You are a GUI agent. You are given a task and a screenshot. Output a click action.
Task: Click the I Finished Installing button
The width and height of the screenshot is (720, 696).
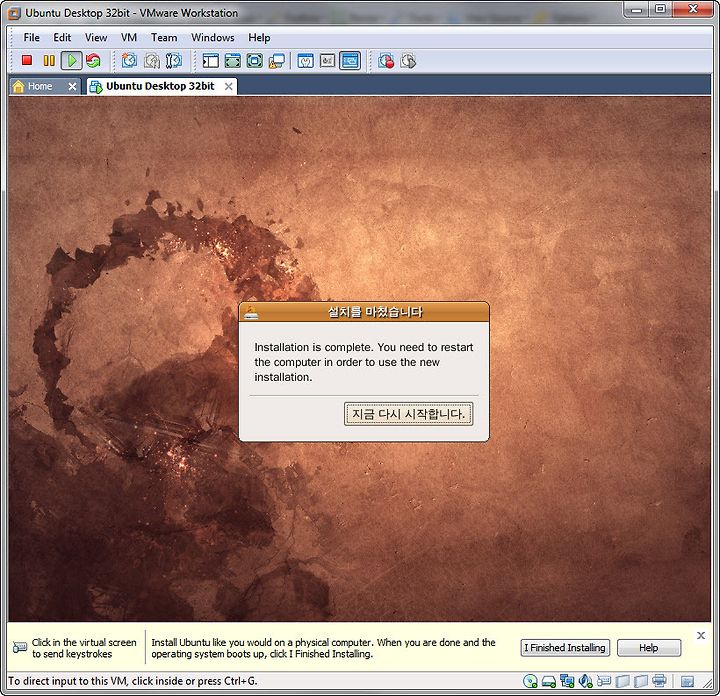pos(565,647)
